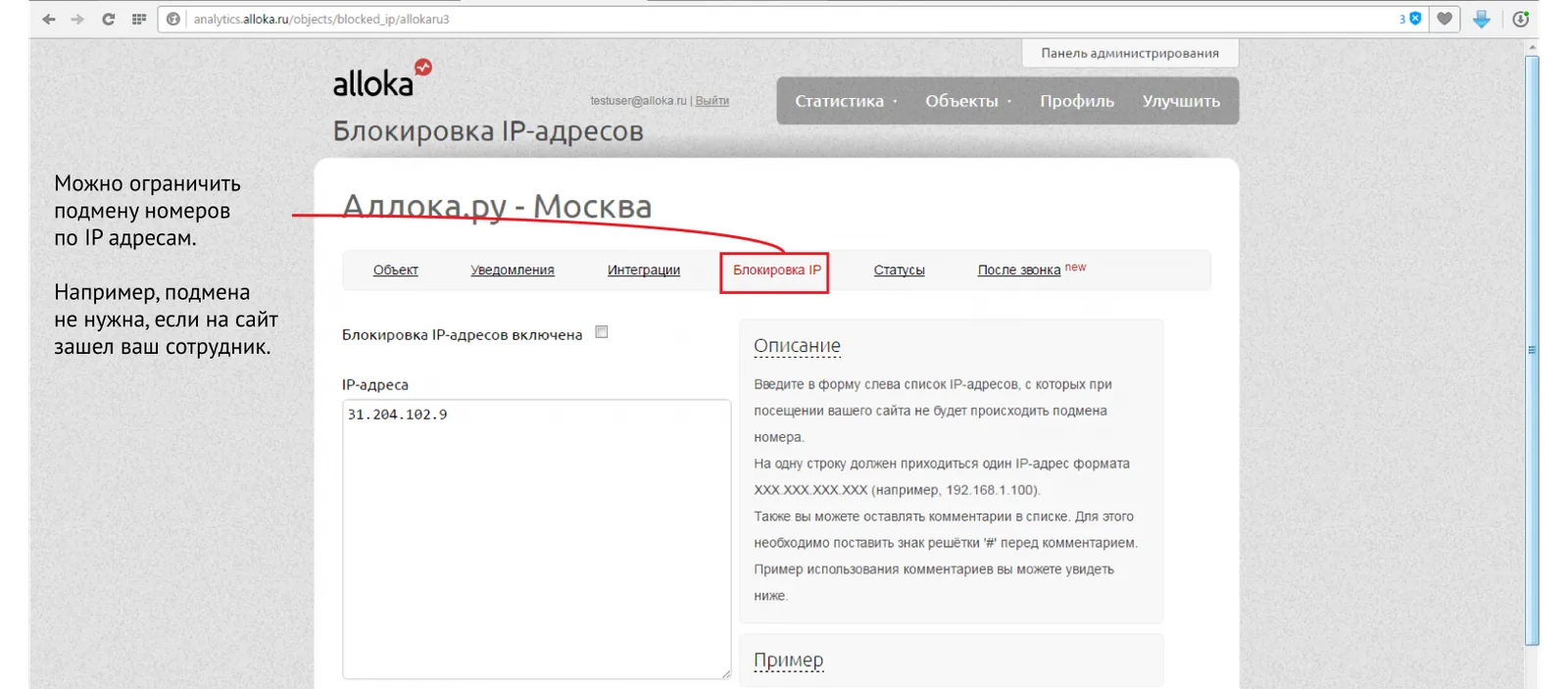Open the Улучшить menu item
This screenshot has height=689, width=1568.
pos(1181,101)
